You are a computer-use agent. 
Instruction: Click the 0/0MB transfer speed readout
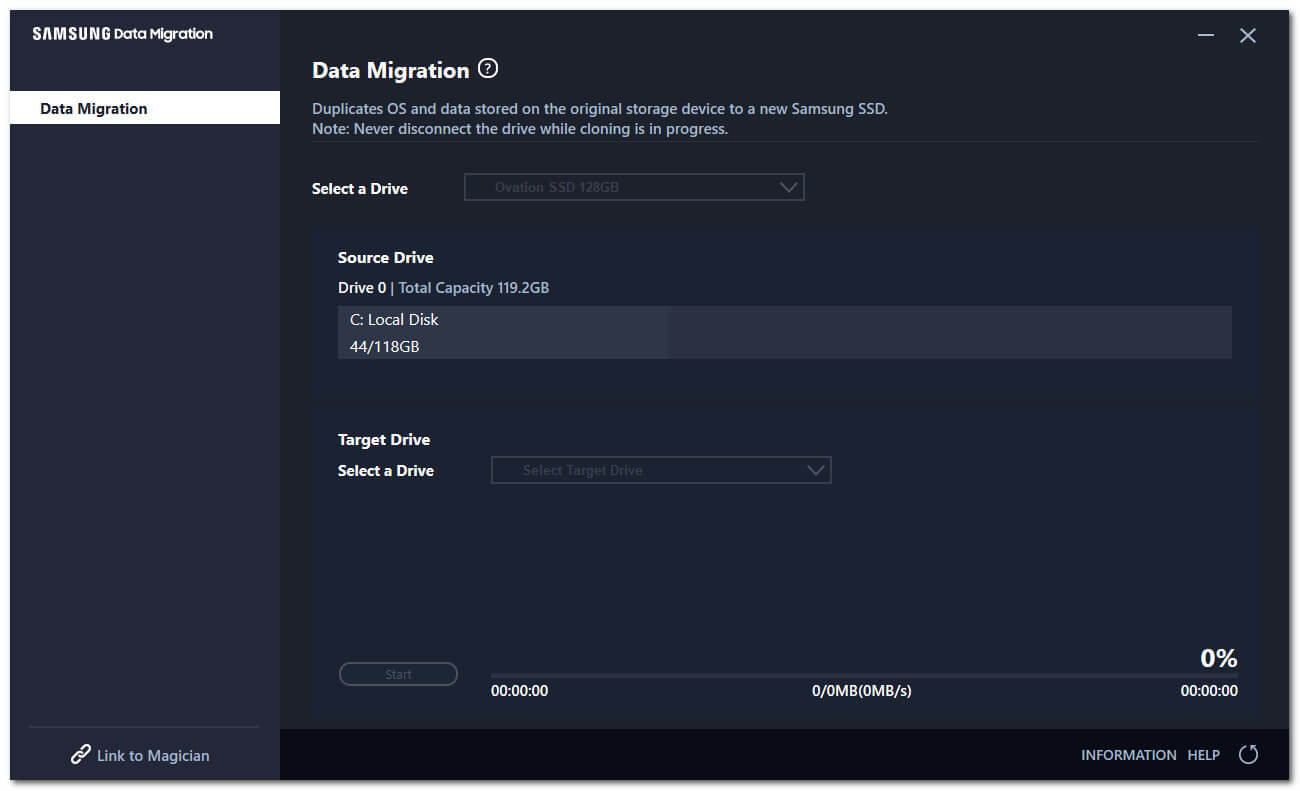[x=862, y=690]
